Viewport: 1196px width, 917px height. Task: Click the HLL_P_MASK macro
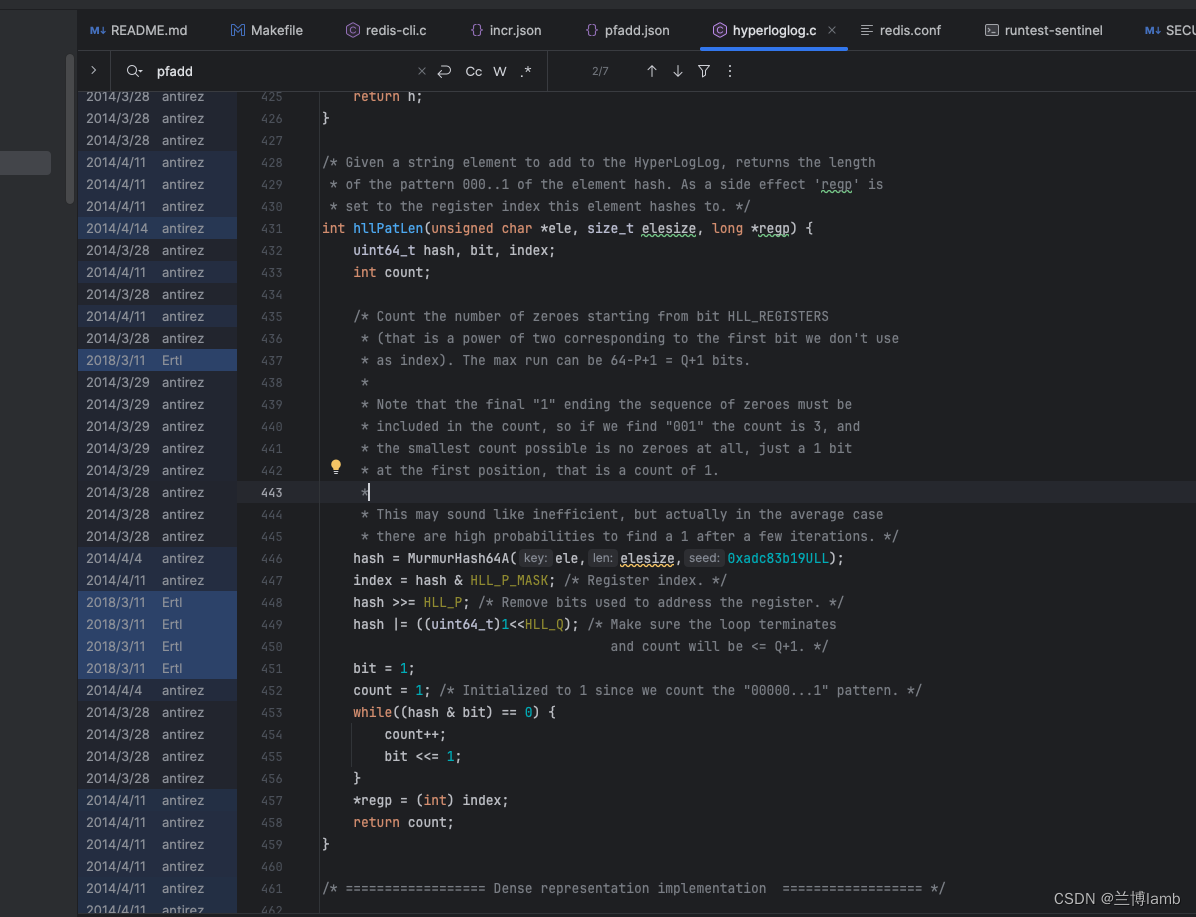point(509,581)
